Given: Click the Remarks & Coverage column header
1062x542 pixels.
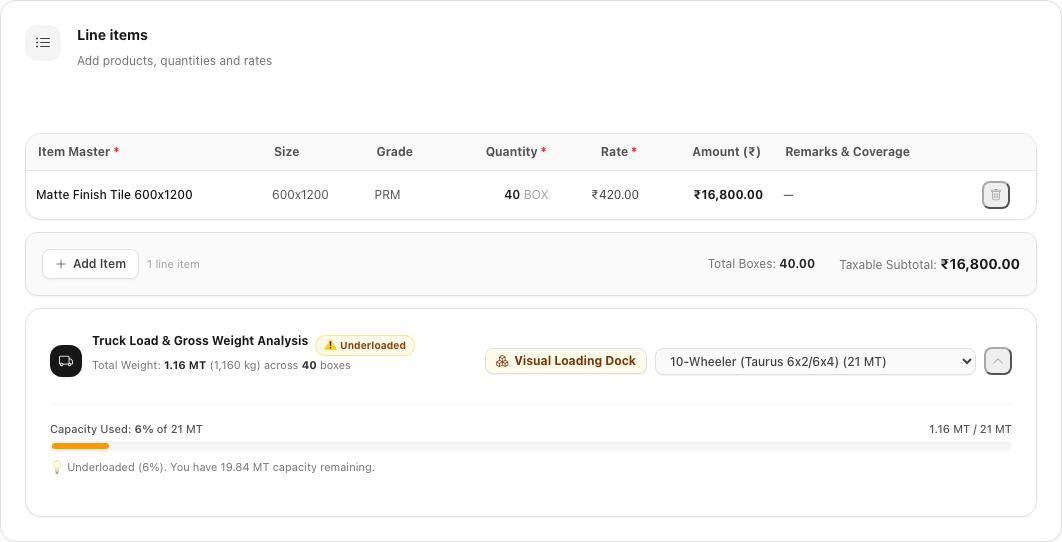Looking at the screenshot, I should pyautogui.click(x=847, y=152).
